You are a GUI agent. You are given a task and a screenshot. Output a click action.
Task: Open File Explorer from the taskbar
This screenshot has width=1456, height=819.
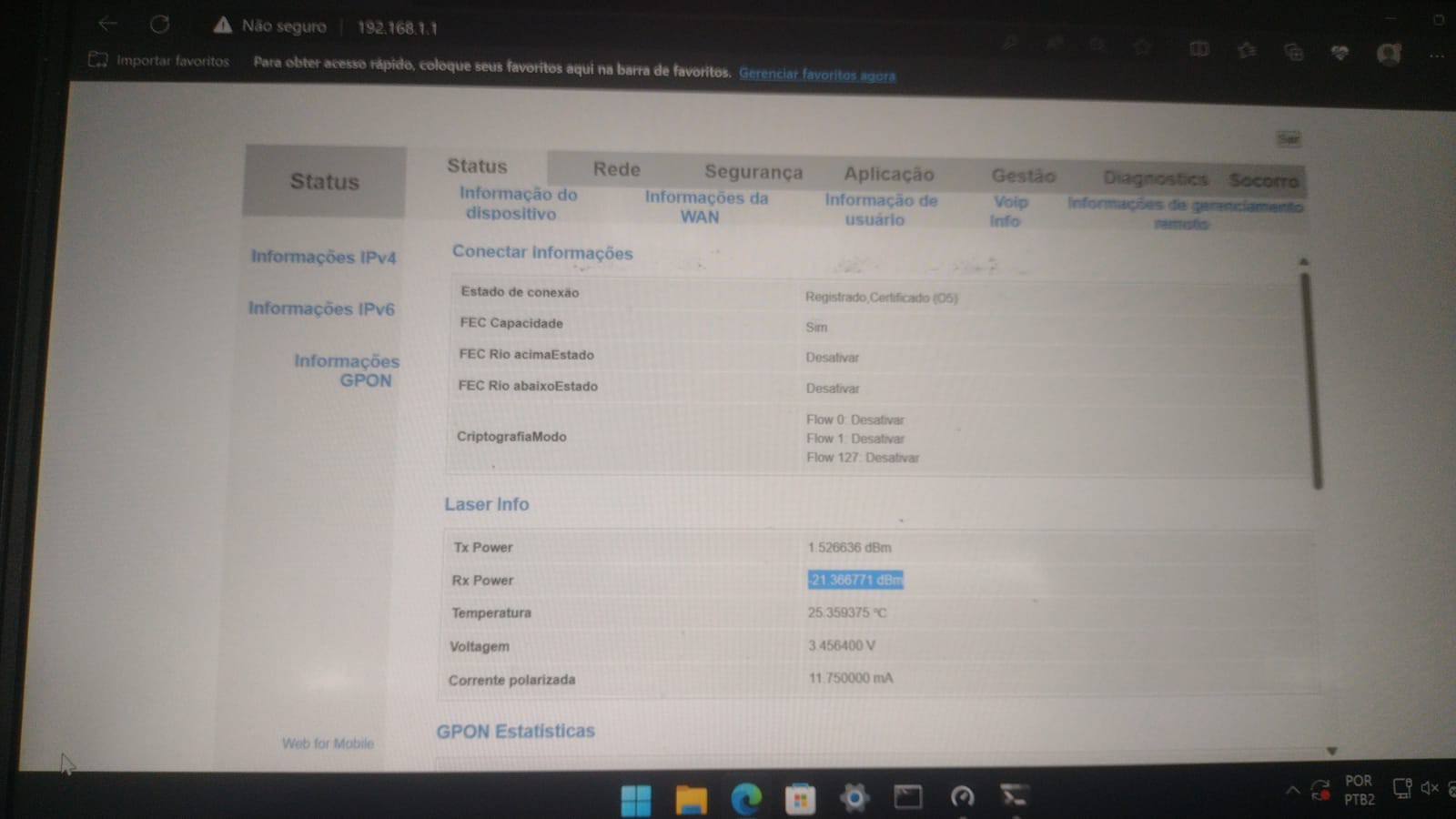tap(691, 799)
